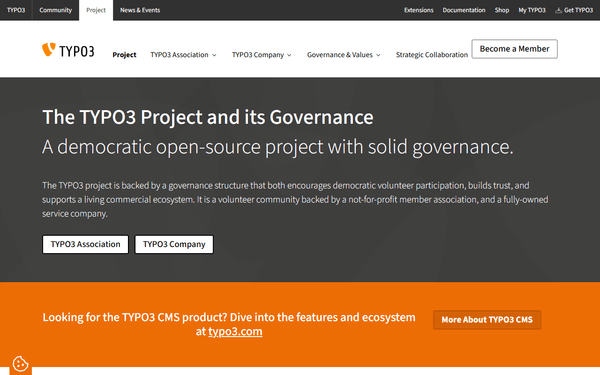Visit the Shop link
Viewport: 600px width, 375px height.
click(502, 10)
